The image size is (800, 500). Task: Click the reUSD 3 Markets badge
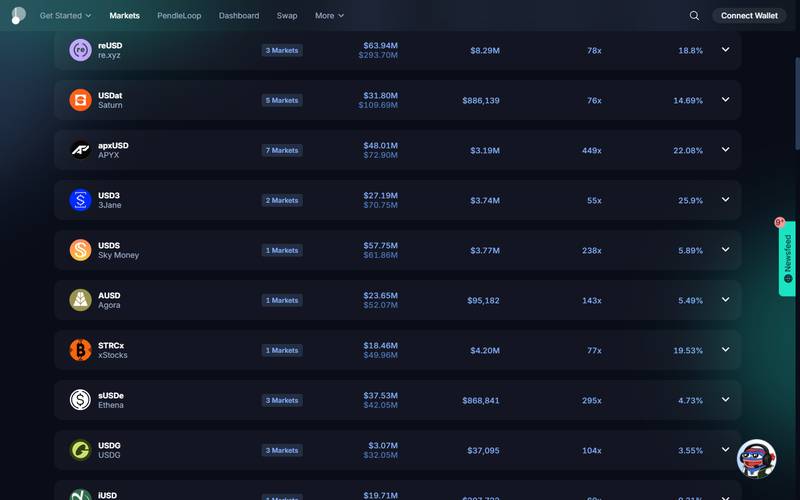point(282,51)
